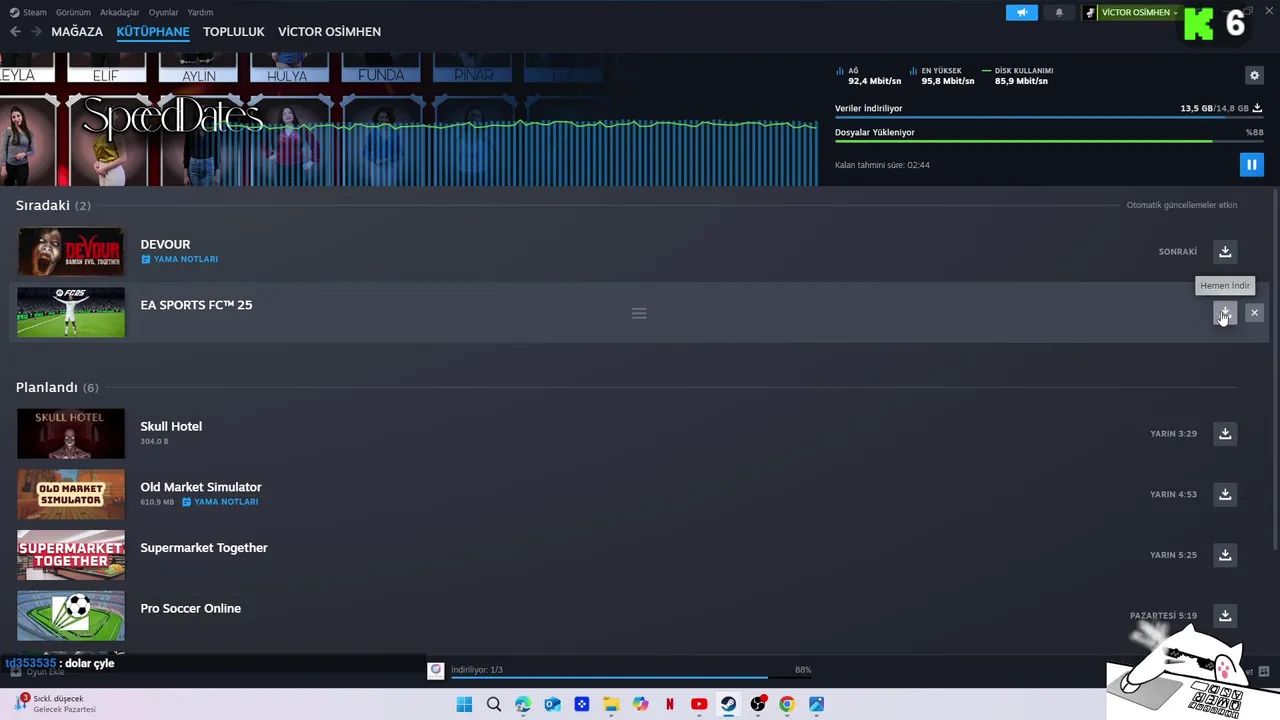This screenshot has height=720, width=1280.
Task: Click YARIN 5:25 schedule time
Action: [1173, 555]
